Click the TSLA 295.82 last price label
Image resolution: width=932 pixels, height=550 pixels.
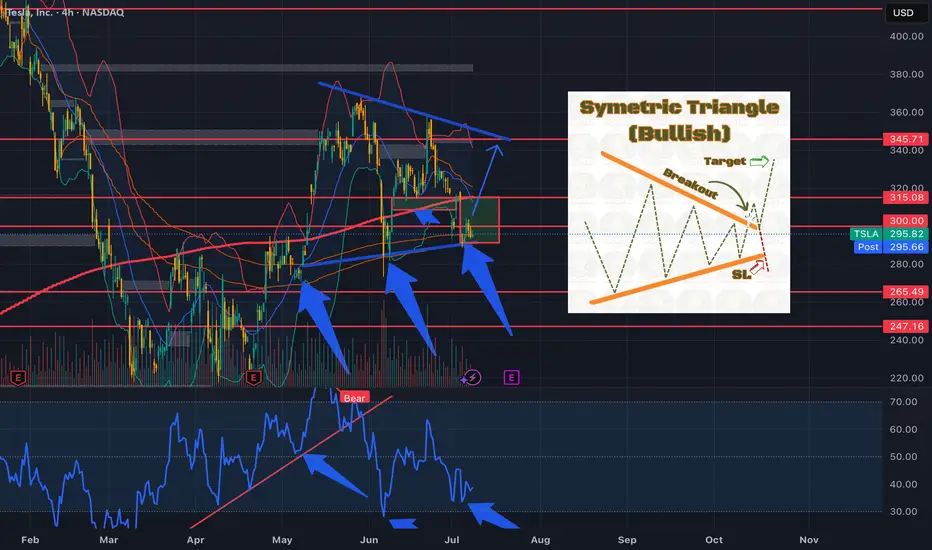coord(889,234)
